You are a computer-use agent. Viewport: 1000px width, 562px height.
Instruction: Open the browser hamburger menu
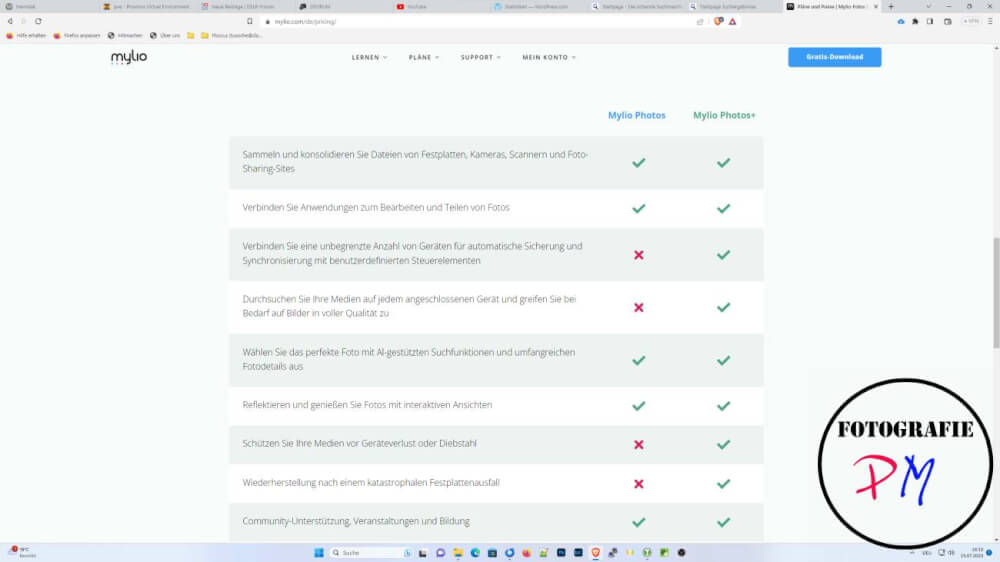click(x=990, y=22)
